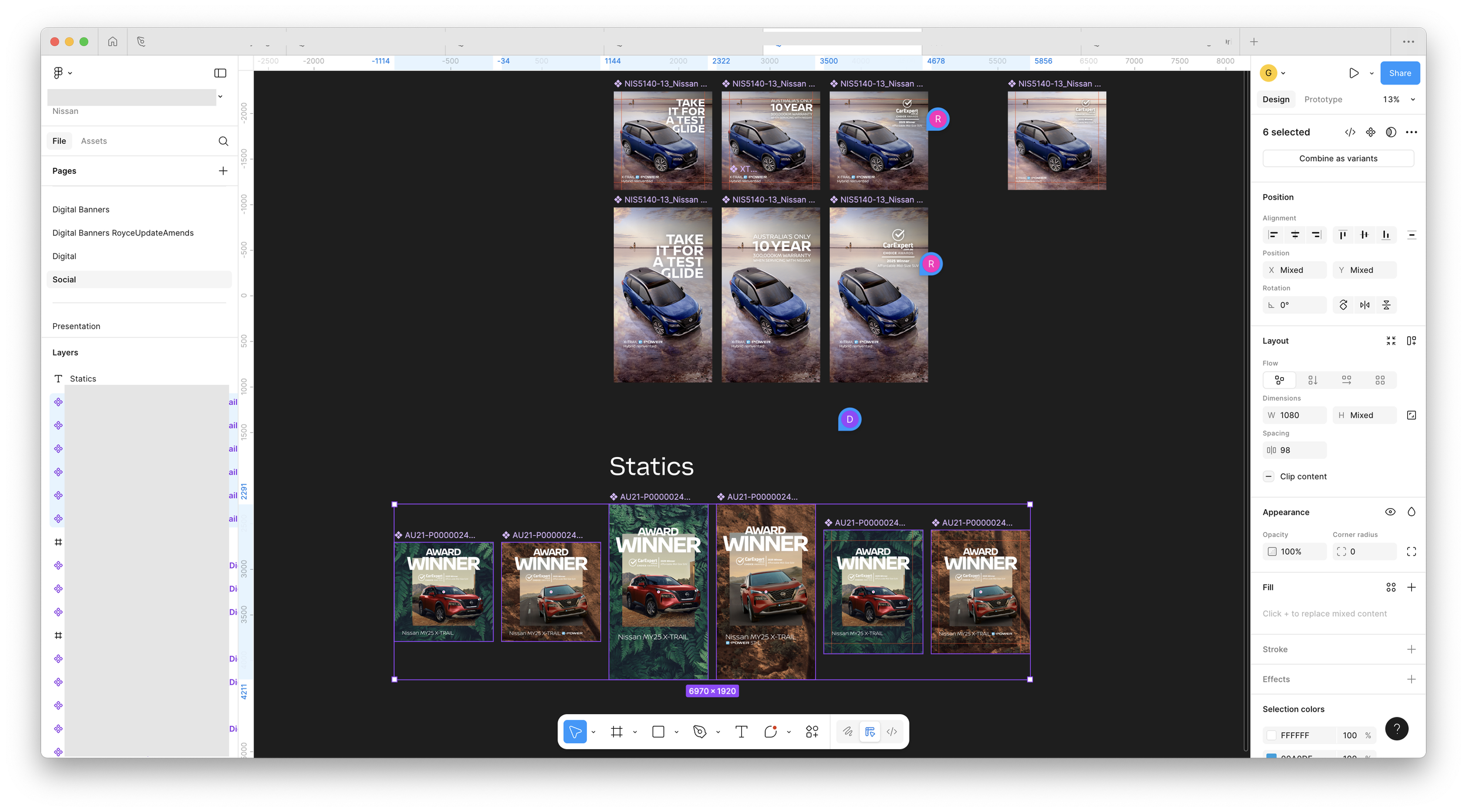Click the Spacing 98 input field
Viewport: 1467px width, 812px height.
(x=1294, y=450)
